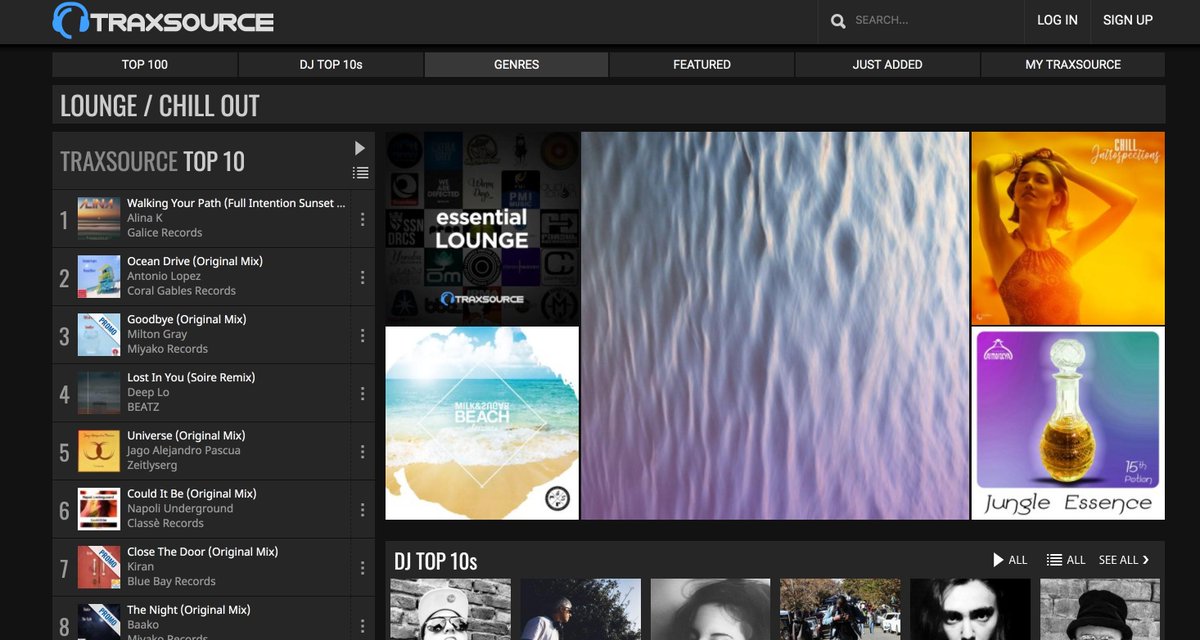This screenshot has width=1200, height=640.
Task: Open first DJ Top 10s chart thumbnail
Action: [x=450, y=609]
